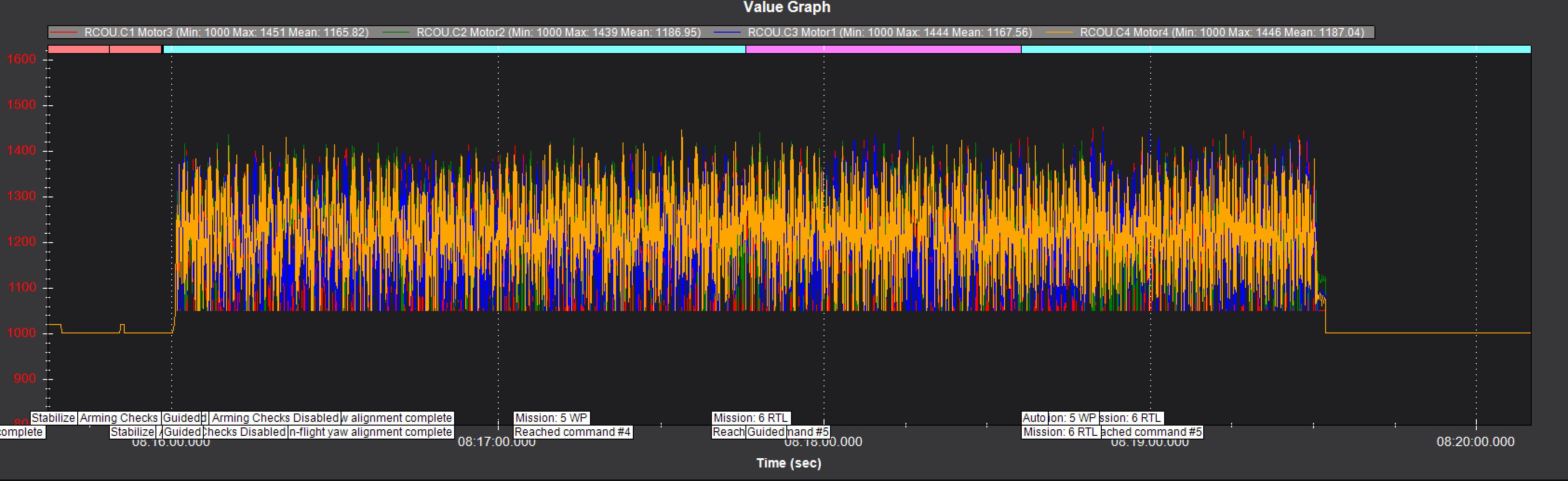
Task: Click the 1600 value on the Y axis
Action: point(21,60)
